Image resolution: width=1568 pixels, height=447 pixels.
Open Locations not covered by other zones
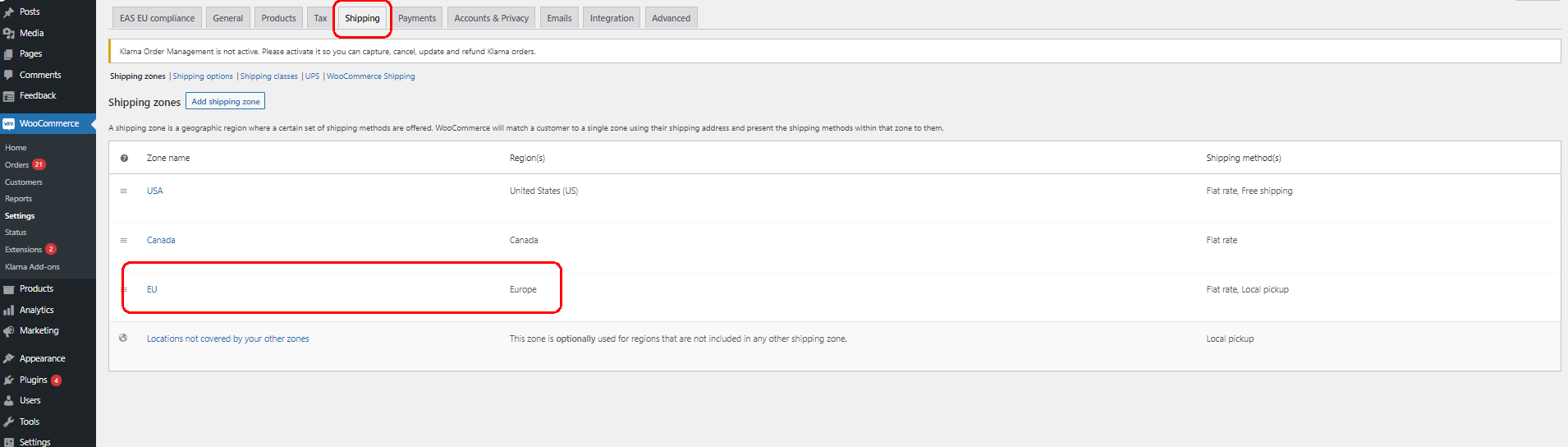pos(227,339)
